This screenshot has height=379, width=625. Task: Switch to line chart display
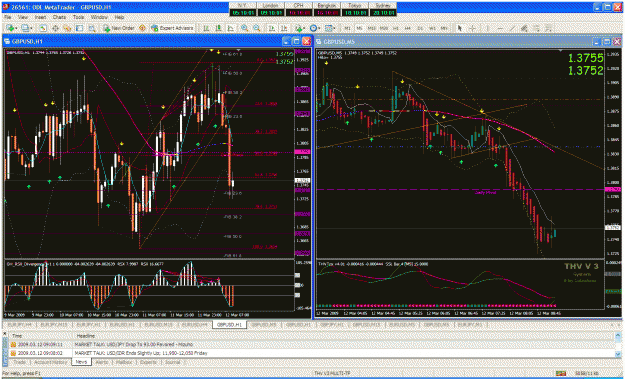(x=231, y=28)
